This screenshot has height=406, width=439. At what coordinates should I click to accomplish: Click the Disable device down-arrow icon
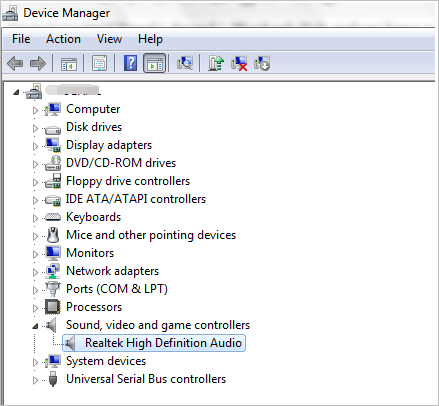[262, 63]
